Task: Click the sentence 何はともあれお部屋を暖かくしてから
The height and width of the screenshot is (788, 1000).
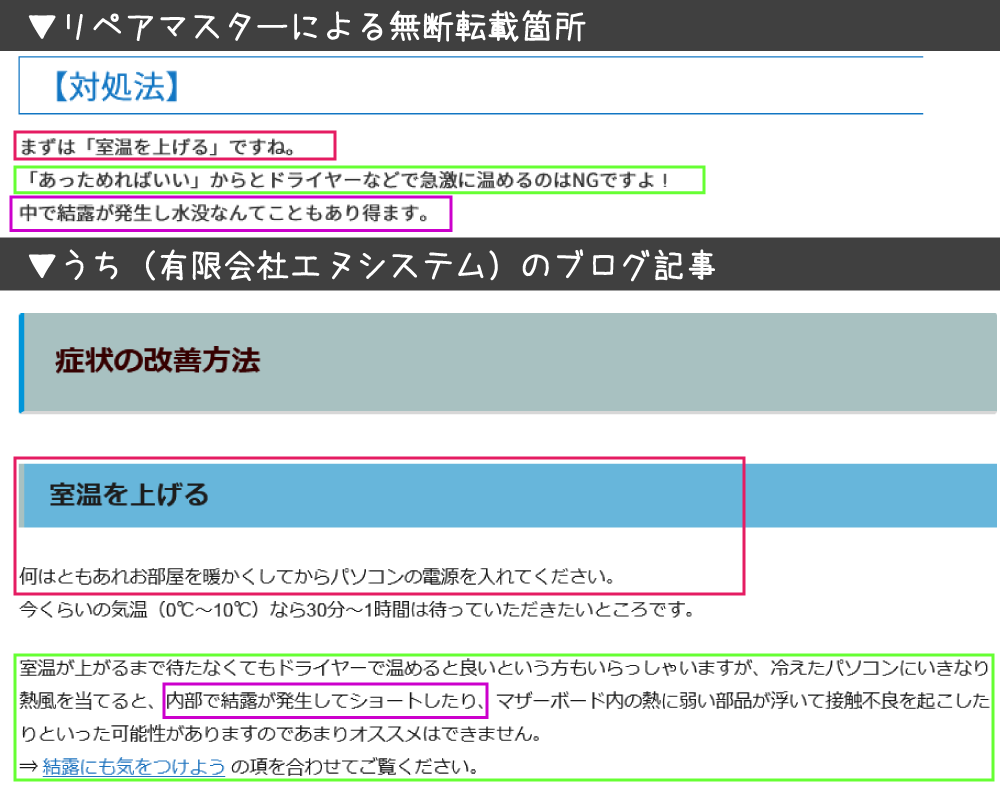Action: coord(317,576)
